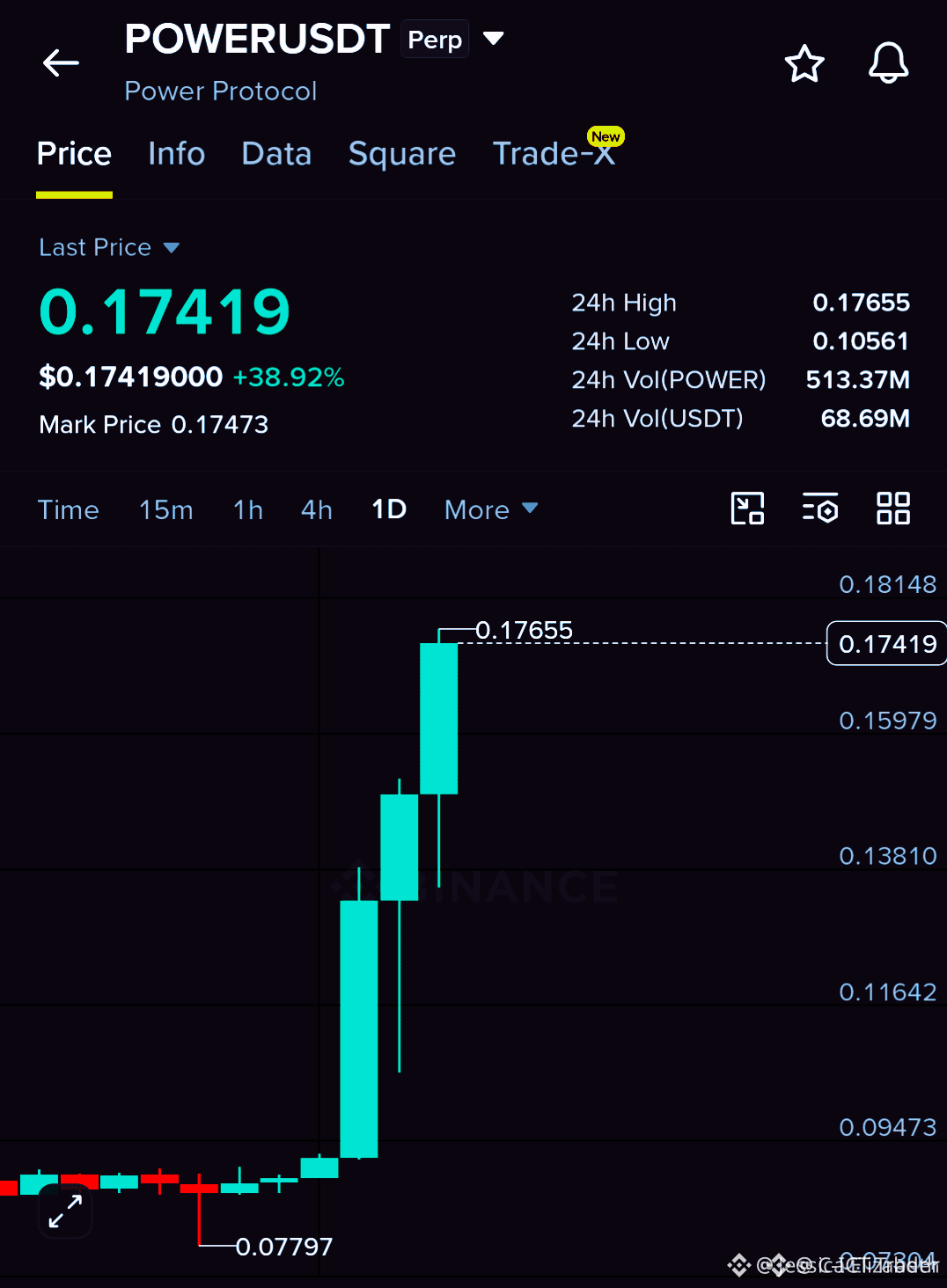Select the 1D chart interval
Screen dimensions: 947x1288
[389, 509]
